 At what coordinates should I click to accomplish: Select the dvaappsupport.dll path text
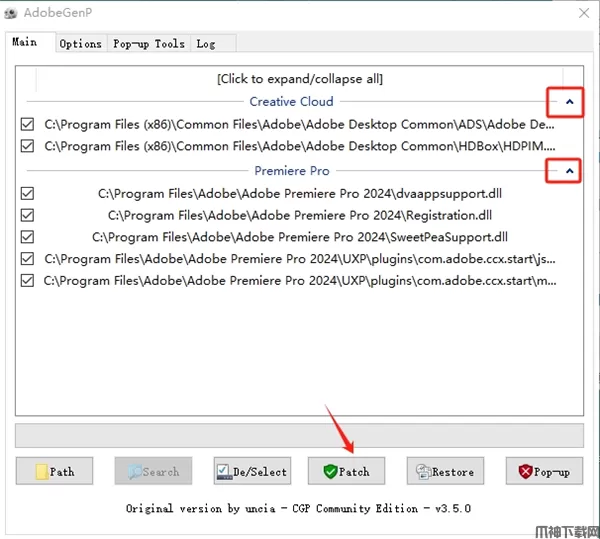click(x=300, y=194)
